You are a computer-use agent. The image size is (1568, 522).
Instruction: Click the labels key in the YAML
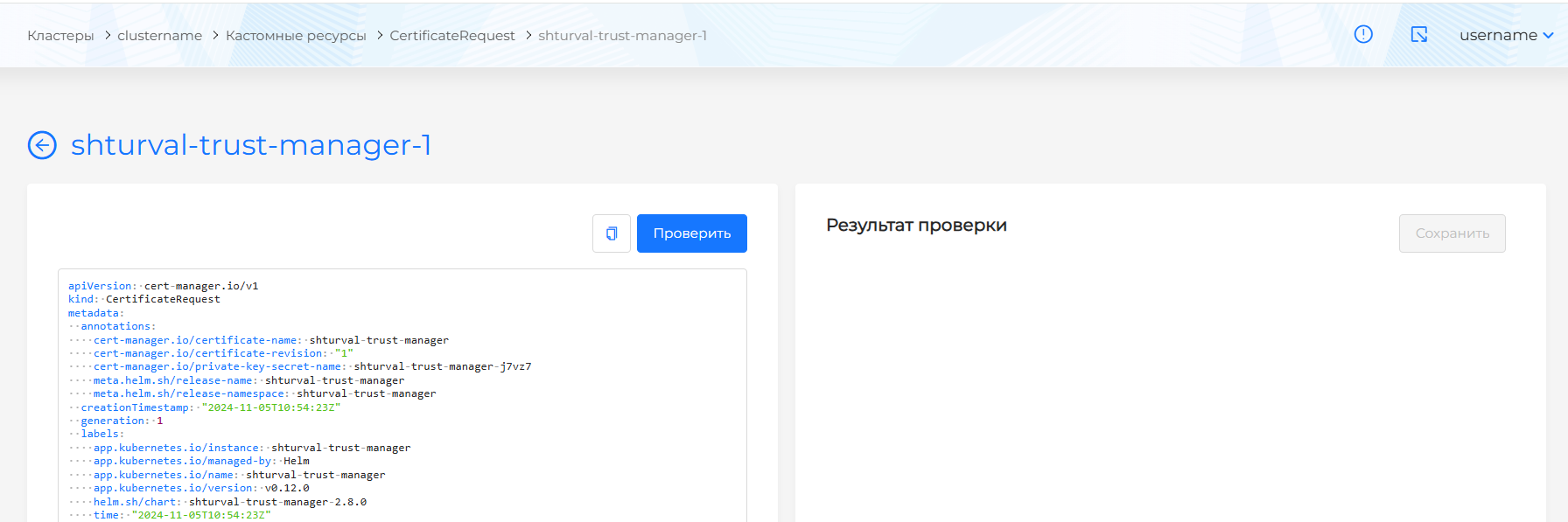[101, 434]
